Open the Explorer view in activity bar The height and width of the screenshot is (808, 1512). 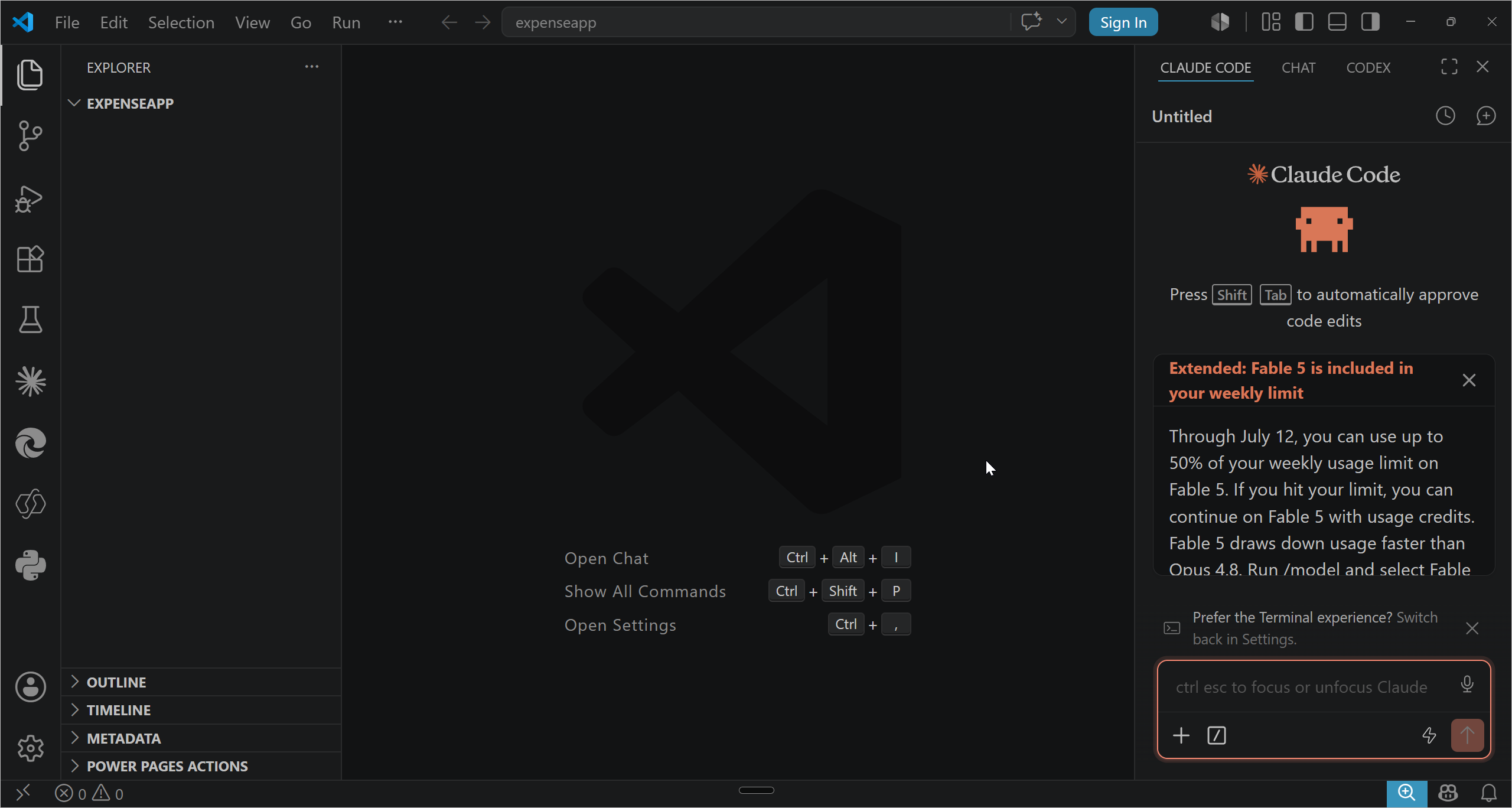tap(30, 75)
